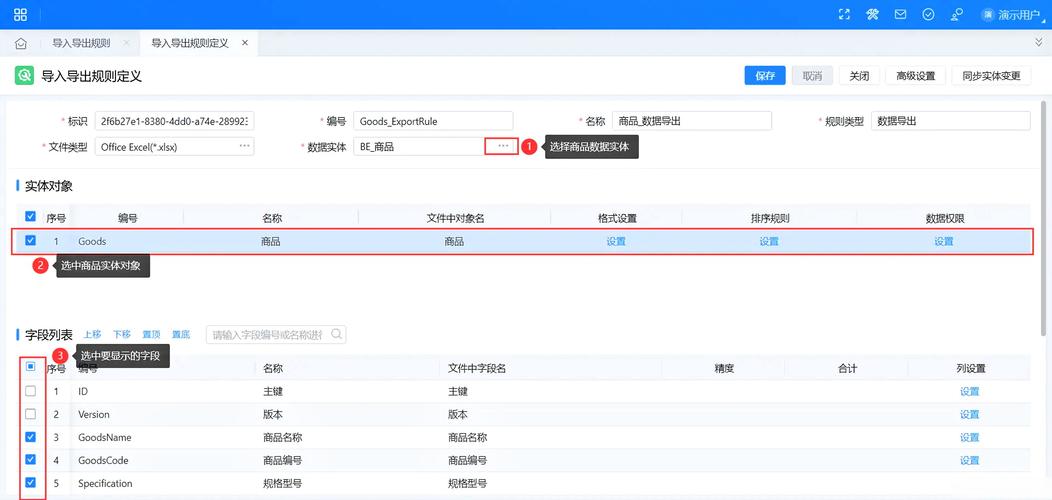Click the 规格型号 file field name cell
The height and width of the screenshot is (500, 1052).
coord(468,483)
